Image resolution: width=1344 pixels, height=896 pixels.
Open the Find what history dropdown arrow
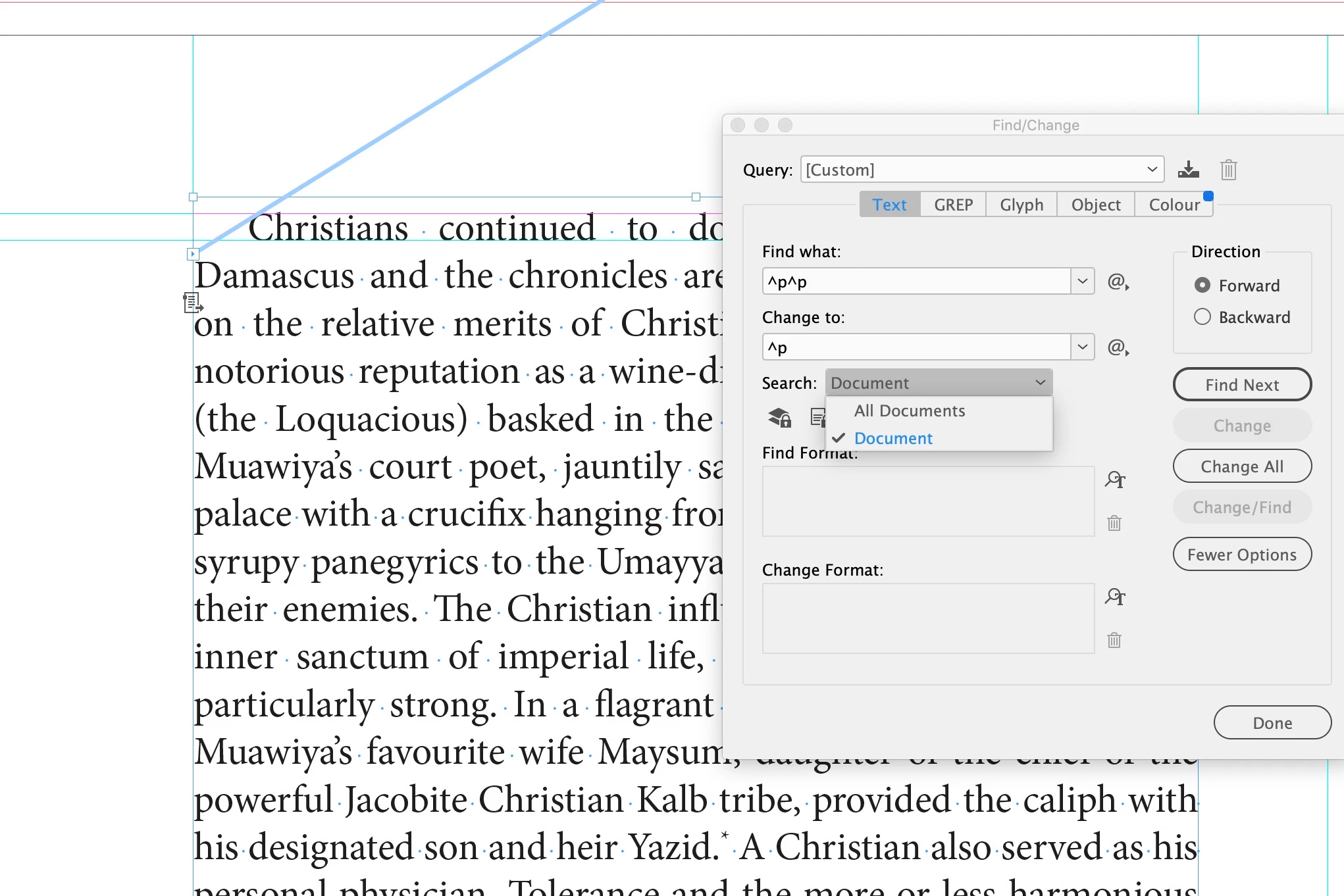[x=1083, y=282]
